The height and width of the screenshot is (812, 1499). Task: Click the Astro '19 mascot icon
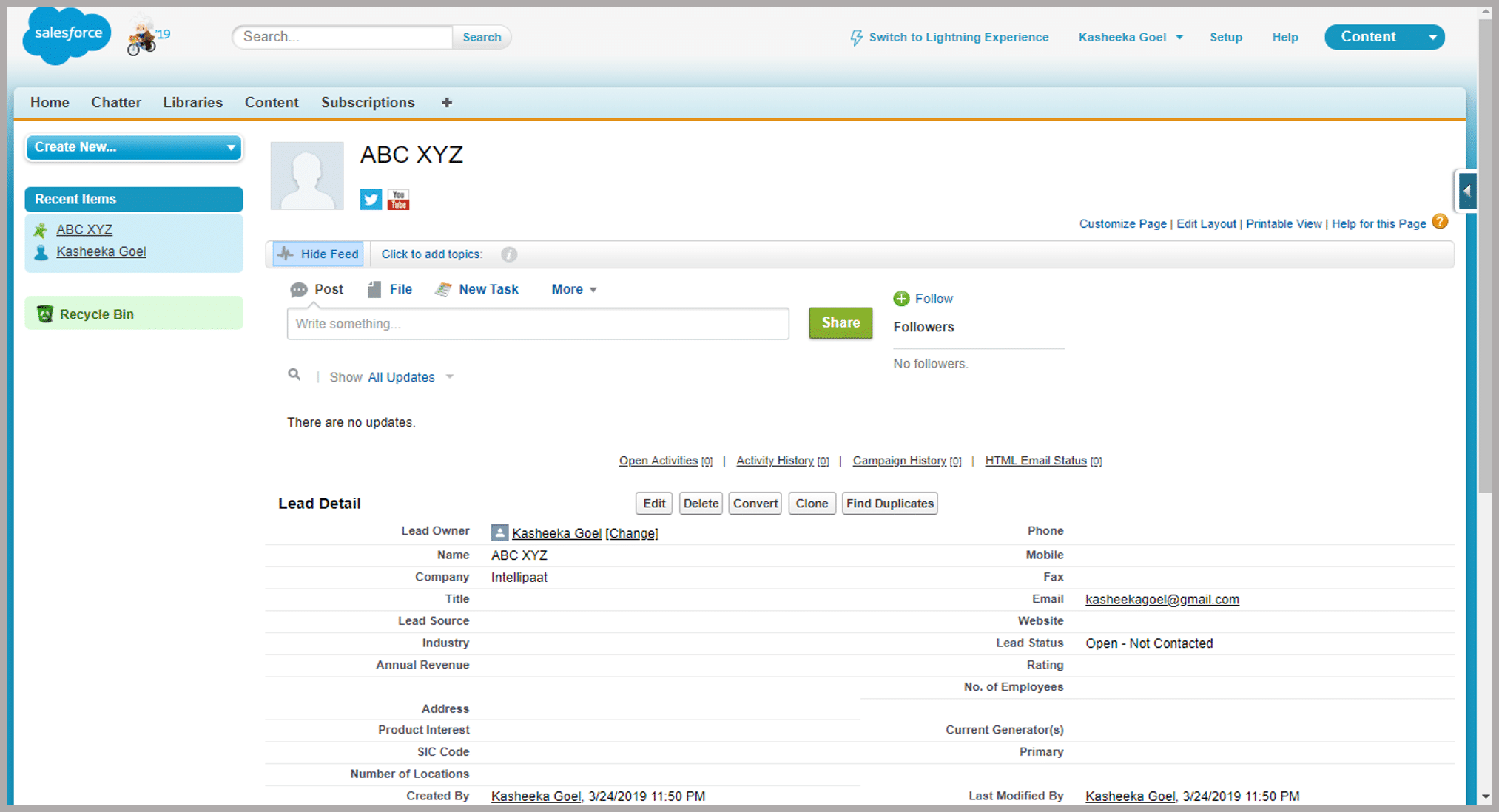146,37
